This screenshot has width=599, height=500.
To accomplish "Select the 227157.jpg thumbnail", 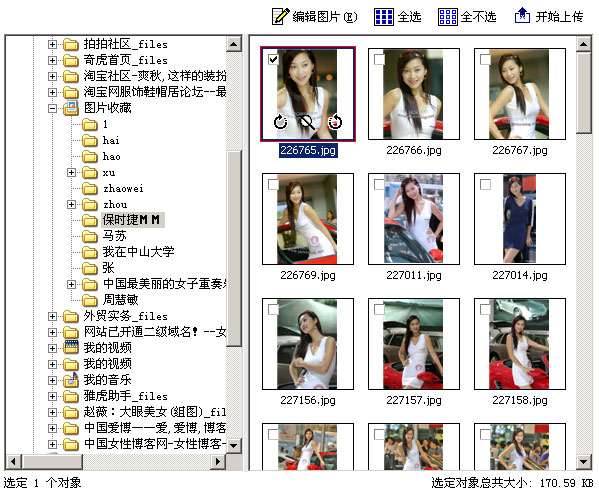I will [x=414, y=344].
